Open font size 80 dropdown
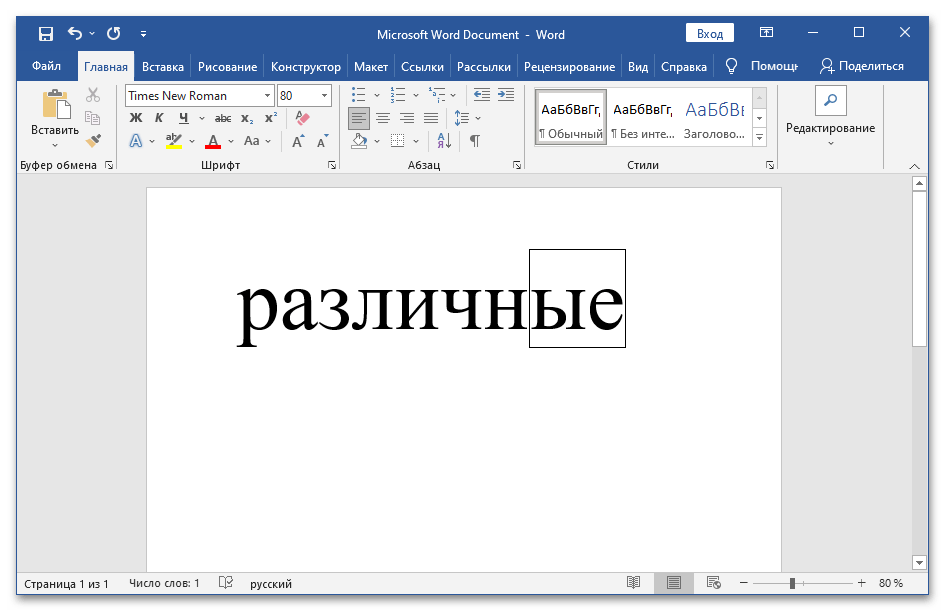The height and width of the screenshot is (611, 945). (x=324, y=96)
